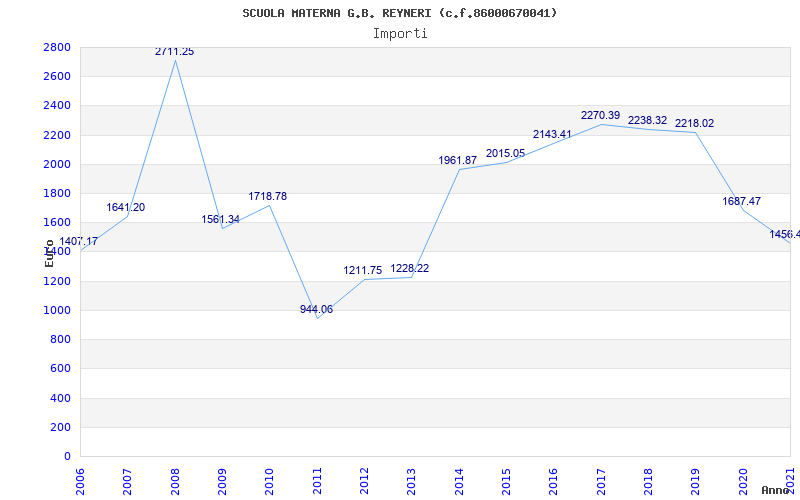The width and height of the screenshot is (800, 500).
Task: Select the 2238.32 data label
Action: click(647, 120)
